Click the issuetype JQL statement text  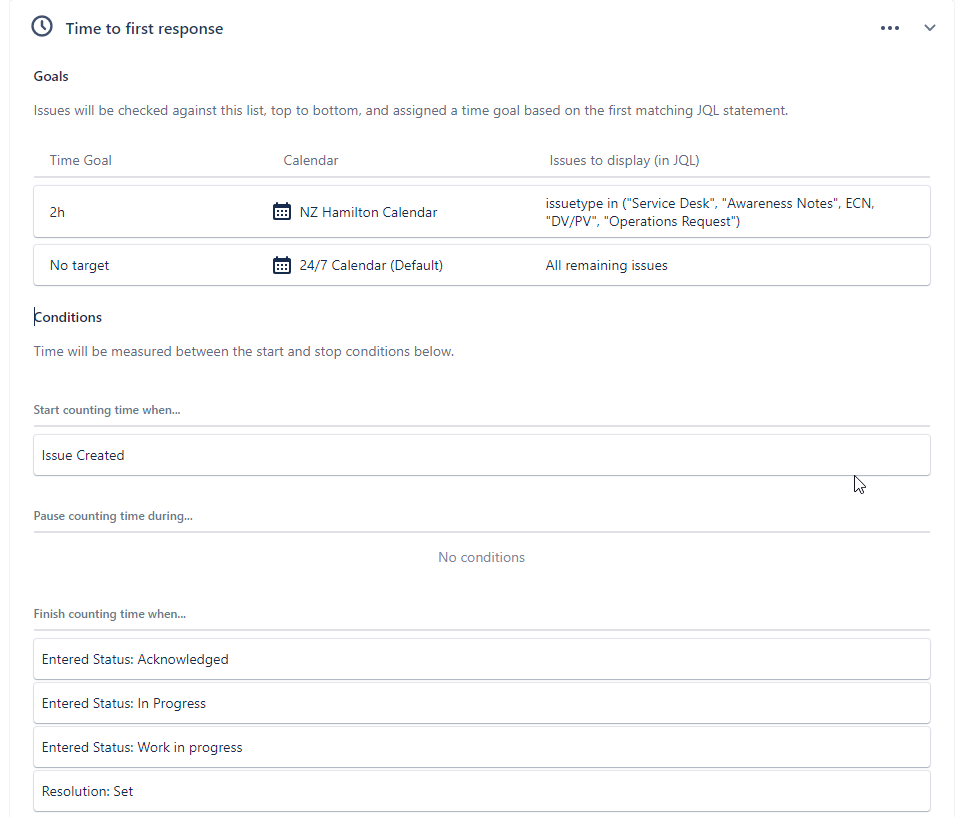pos(710,212)
